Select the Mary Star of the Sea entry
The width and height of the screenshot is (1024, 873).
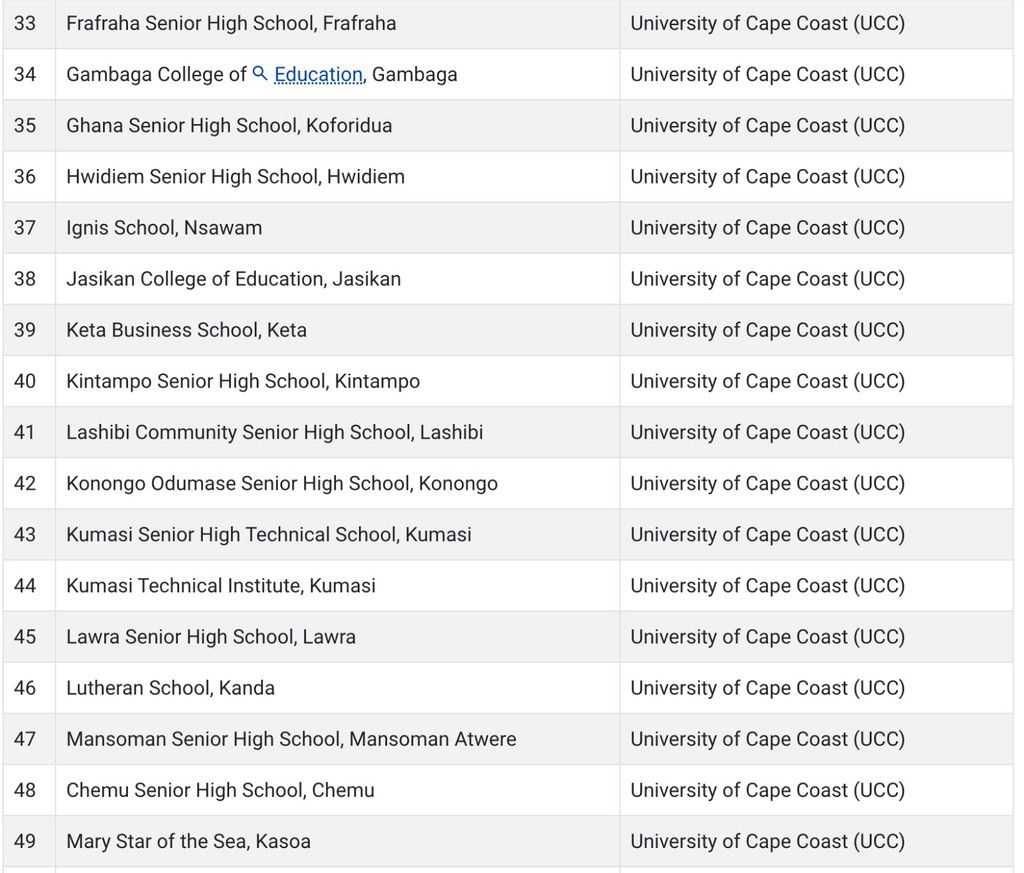coord(188,841)
